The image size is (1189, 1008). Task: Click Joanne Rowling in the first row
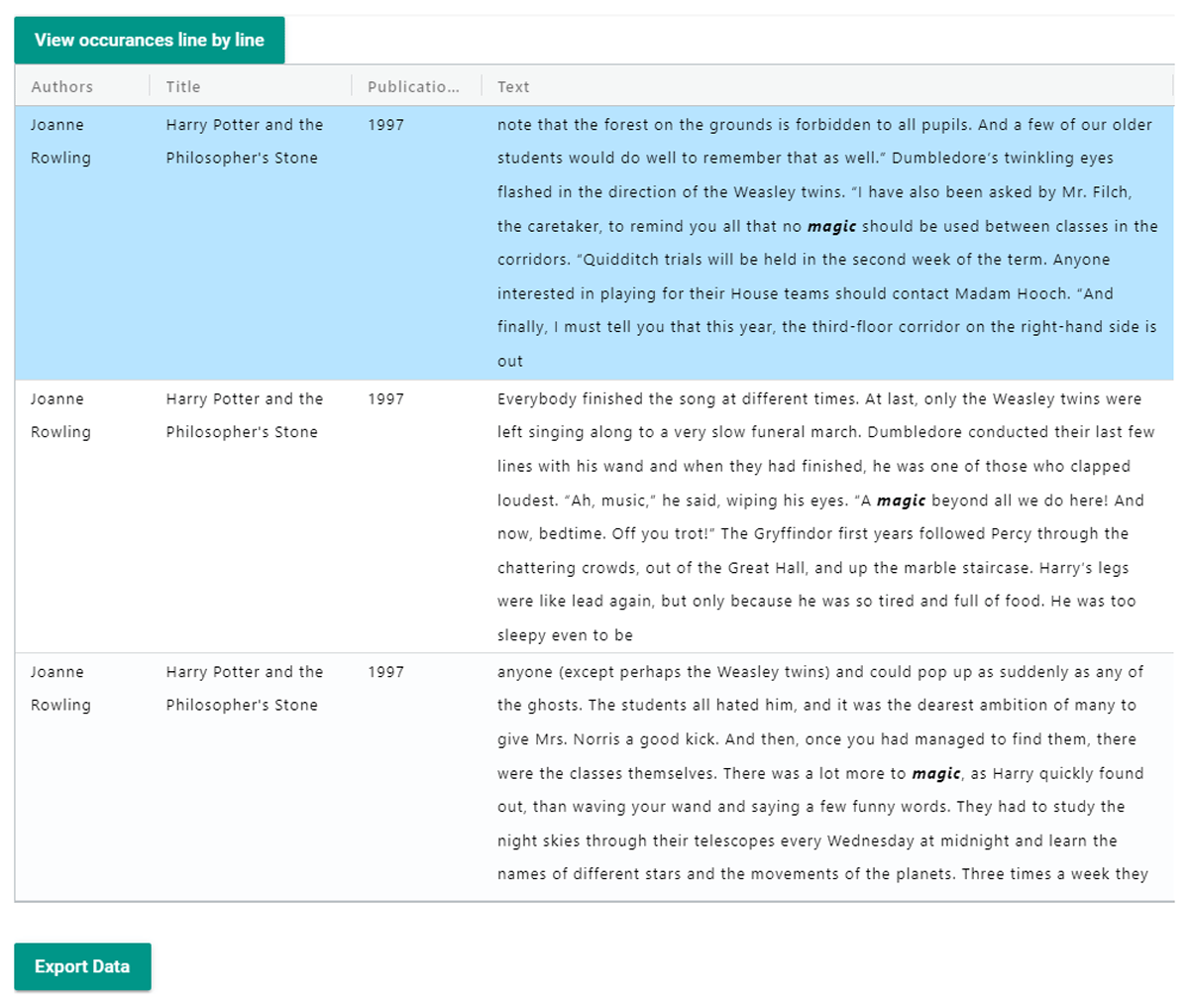(x=59, y=141)
